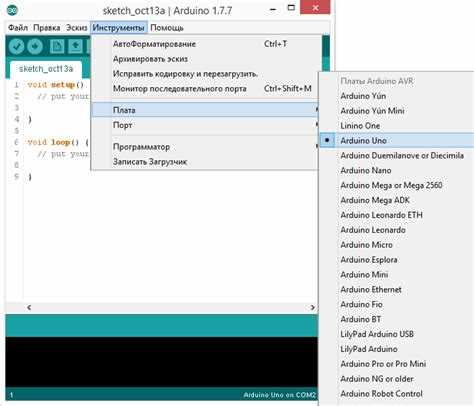
Task: Close the Инструменты menu via its label
Action: click(118, 28)
